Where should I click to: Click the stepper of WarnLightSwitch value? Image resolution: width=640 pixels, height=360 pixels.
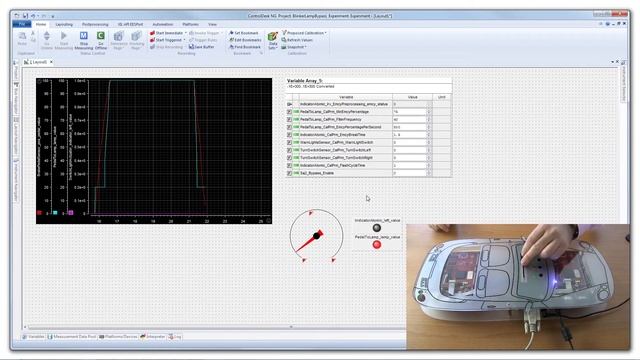coord(429,142)
